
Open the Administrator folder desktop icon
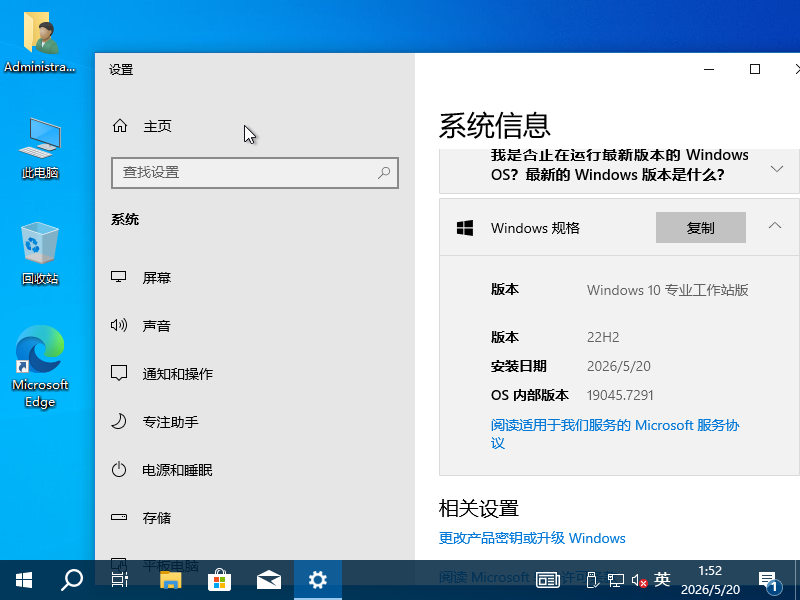[40, 42]
